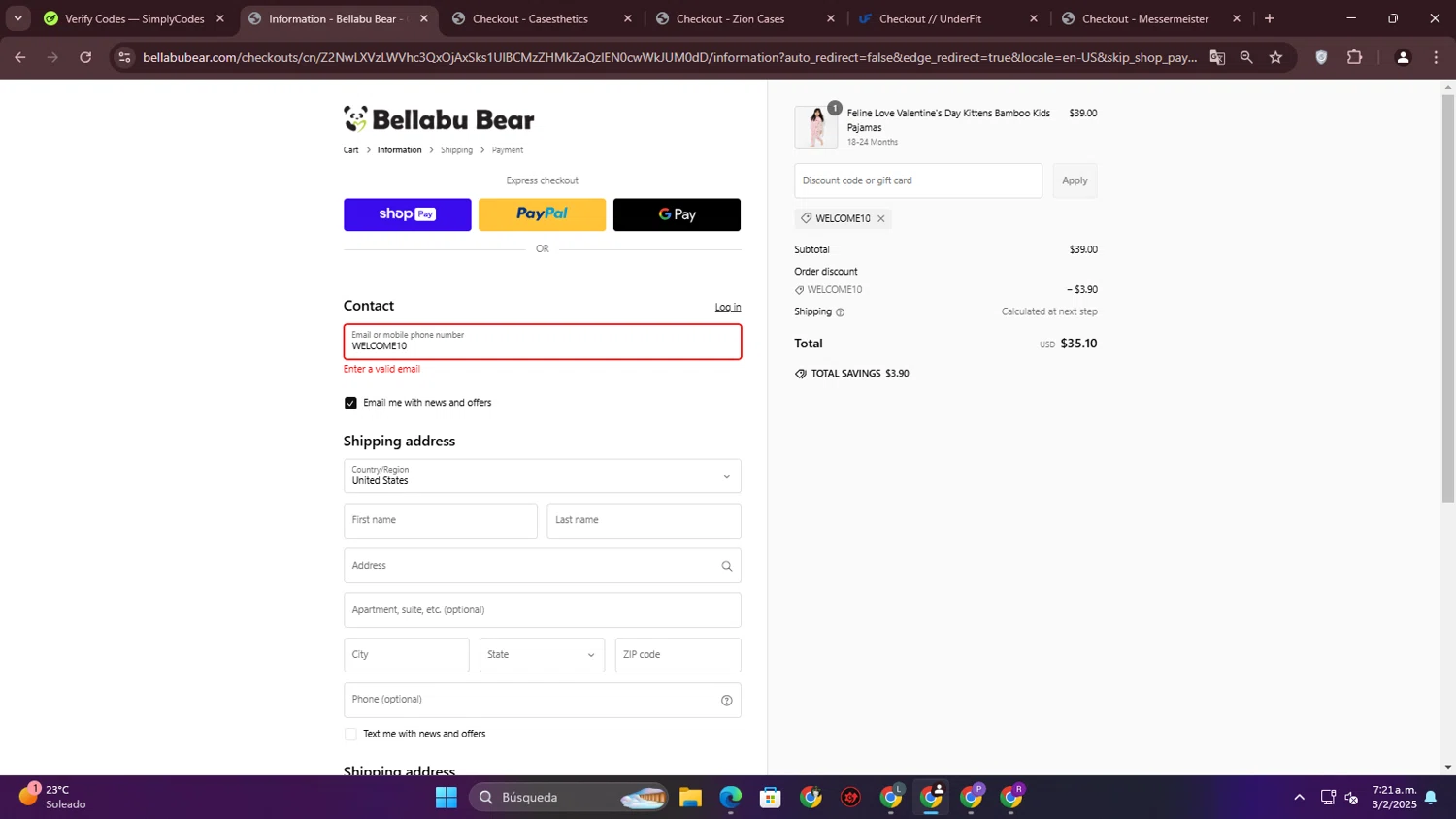Uncheck Email me with news and offers

(350, 403)
